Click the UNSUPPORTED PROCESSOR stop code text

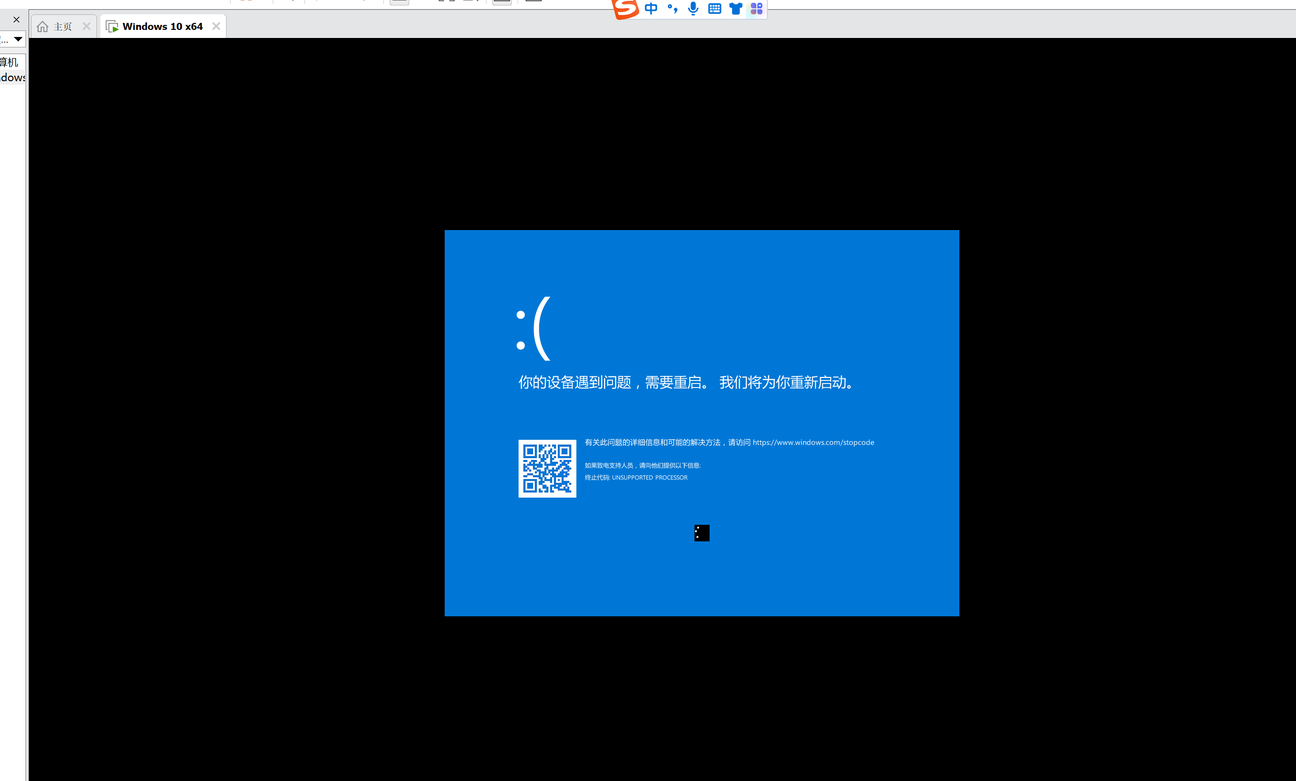click(x=650, y=478)
